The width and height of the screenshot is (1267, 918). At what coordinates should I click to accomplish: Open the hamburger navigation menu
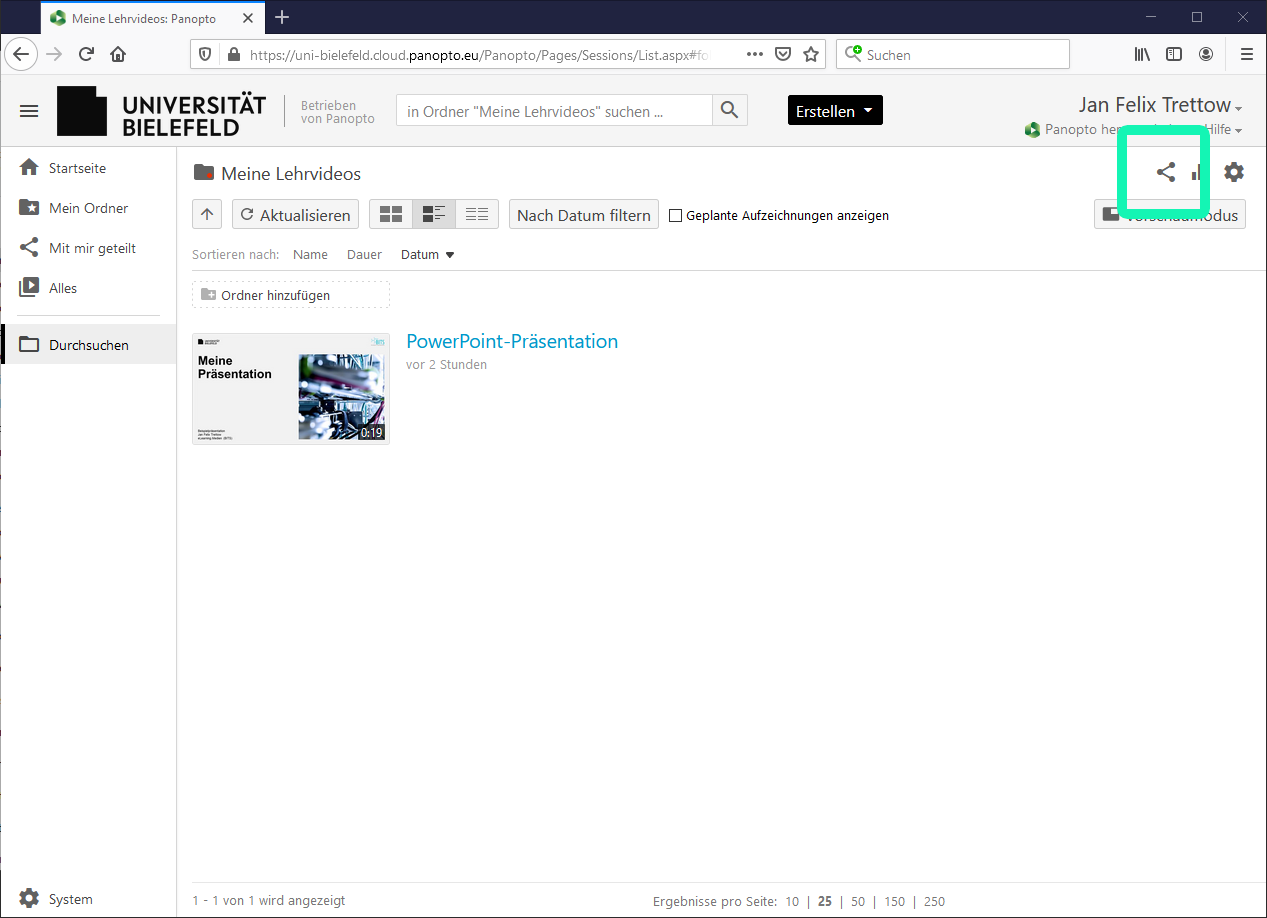pyautogui.click(x=29, y=111)
